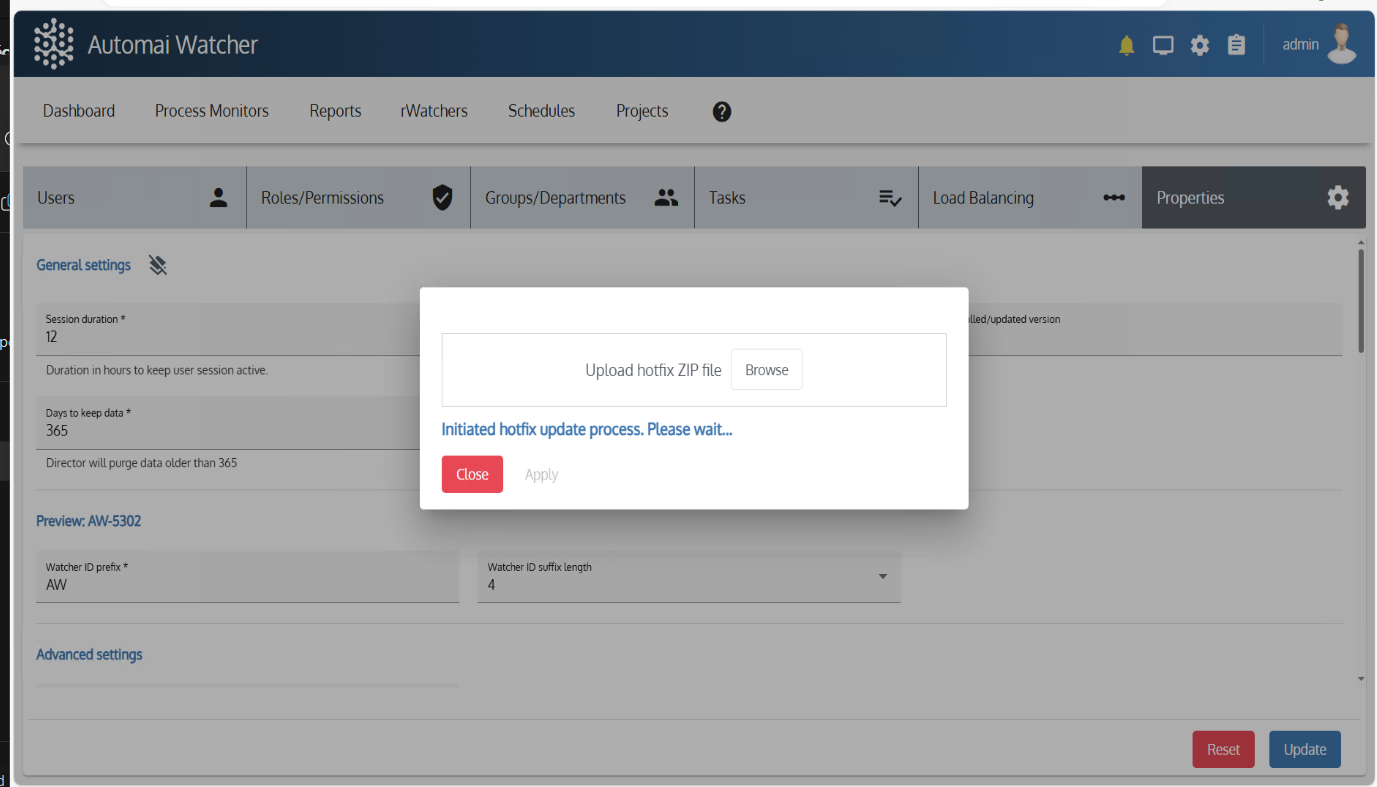Switch to the Load Balancing tab
1377x787 pixels.
point(1030,198)
